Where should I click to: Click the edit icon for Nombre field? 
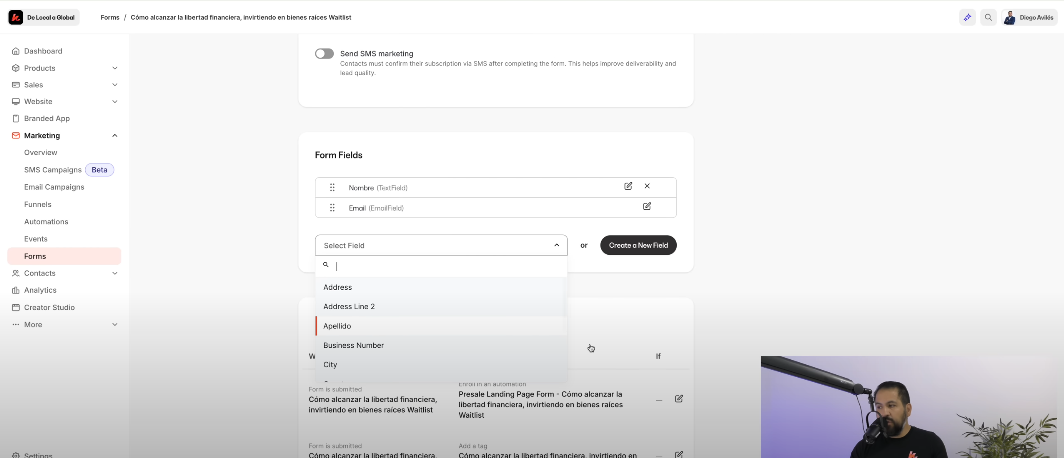628,186
